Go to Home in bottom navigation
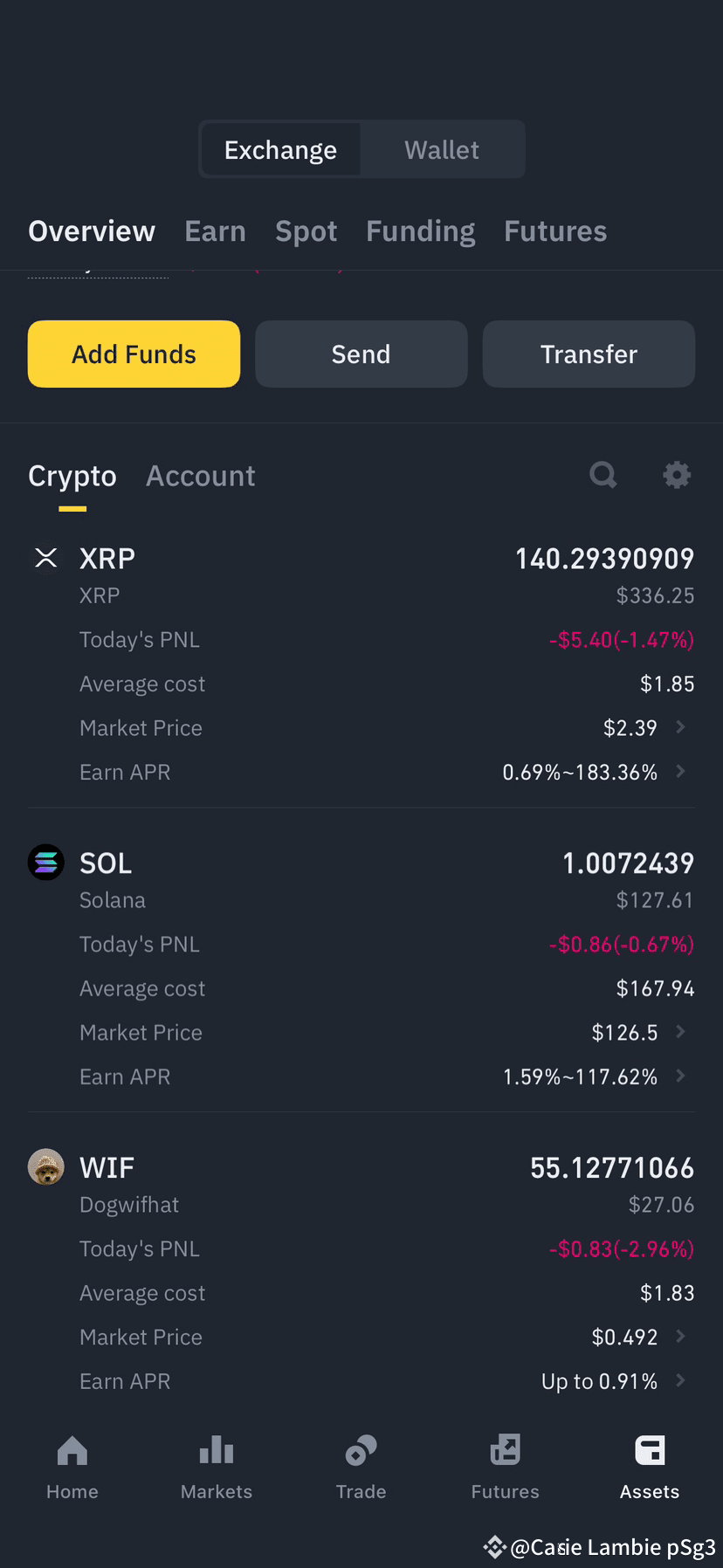The image size is (723, 1568). tap(72, 1467)
